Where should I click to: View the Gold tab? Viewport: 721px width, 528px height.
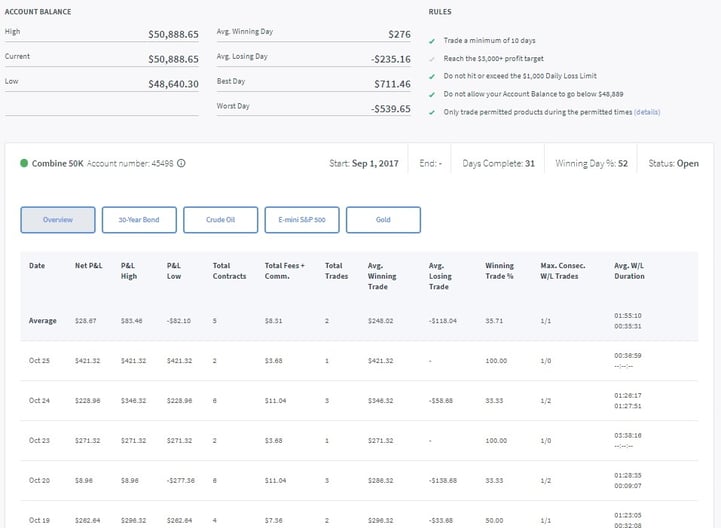click(x=383, y=220)
